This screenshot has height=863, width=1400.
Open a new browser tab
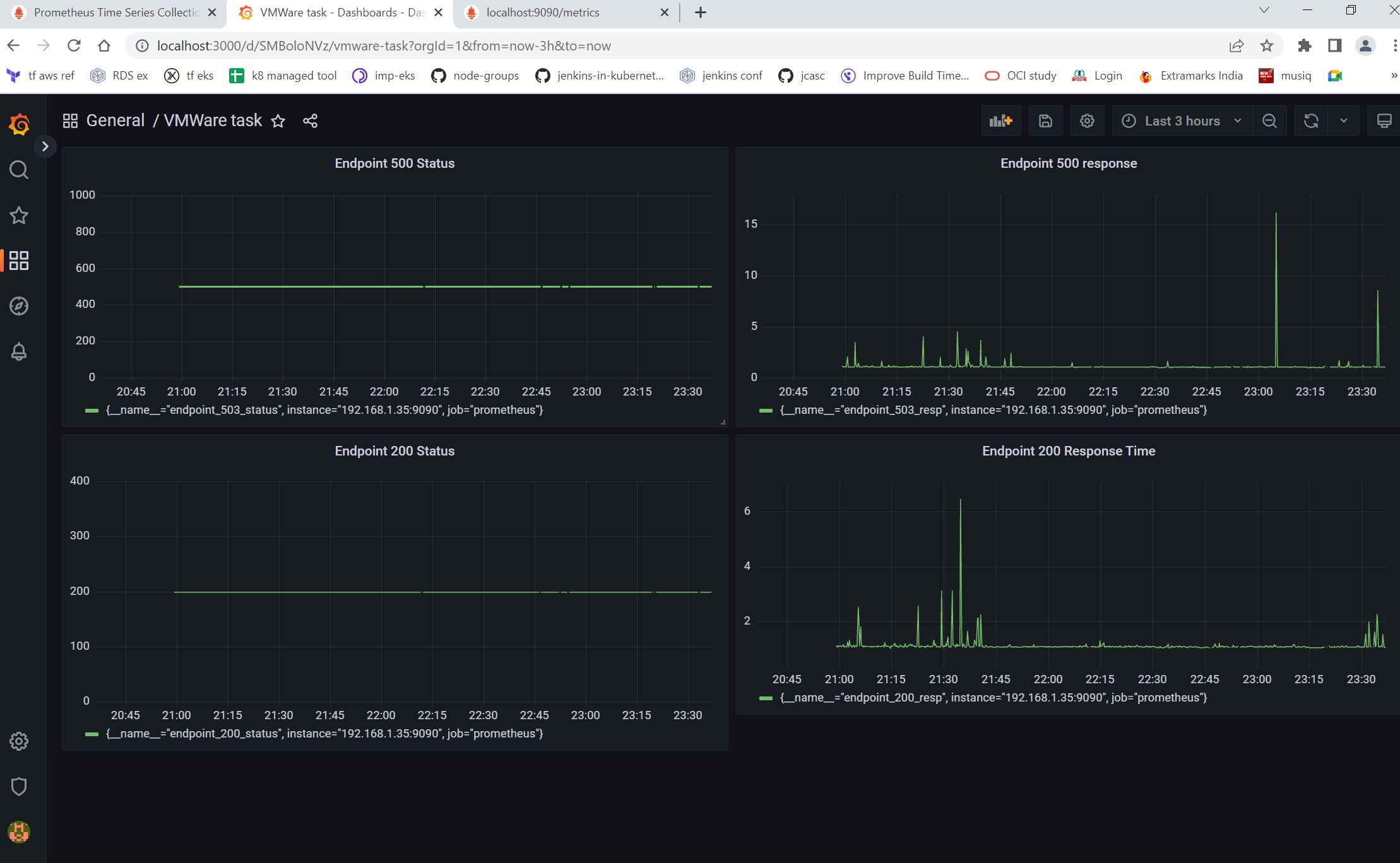[x=700, y=13]
